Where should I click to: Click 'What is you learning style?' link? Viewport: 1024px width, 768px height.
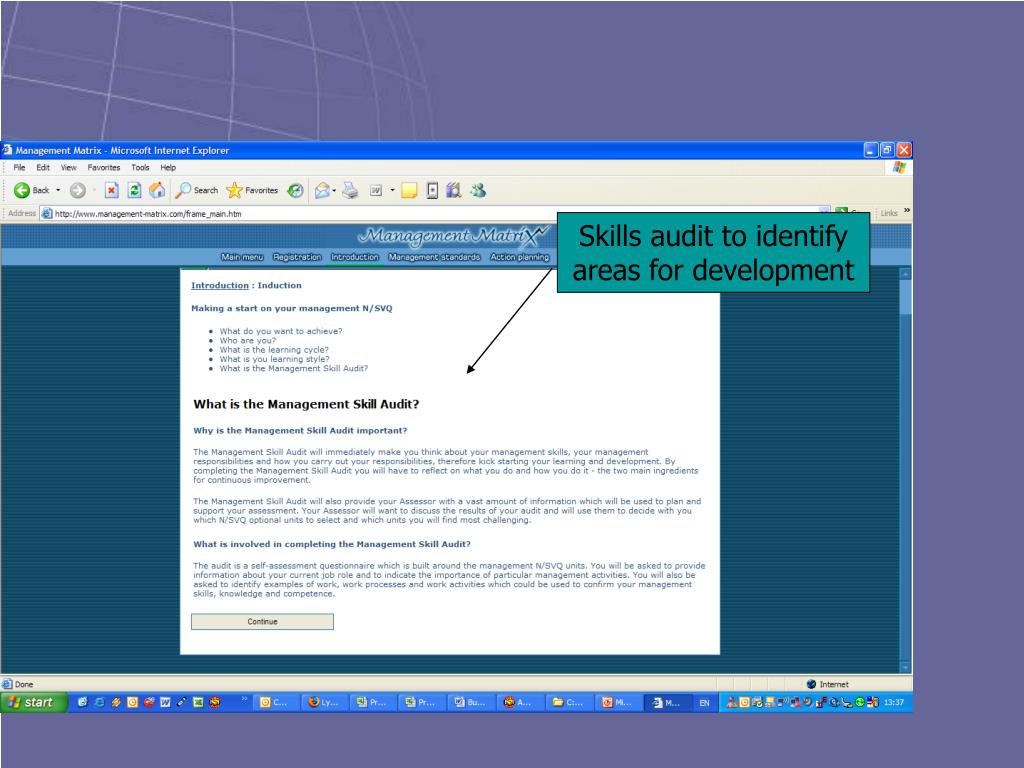[274, 359]
